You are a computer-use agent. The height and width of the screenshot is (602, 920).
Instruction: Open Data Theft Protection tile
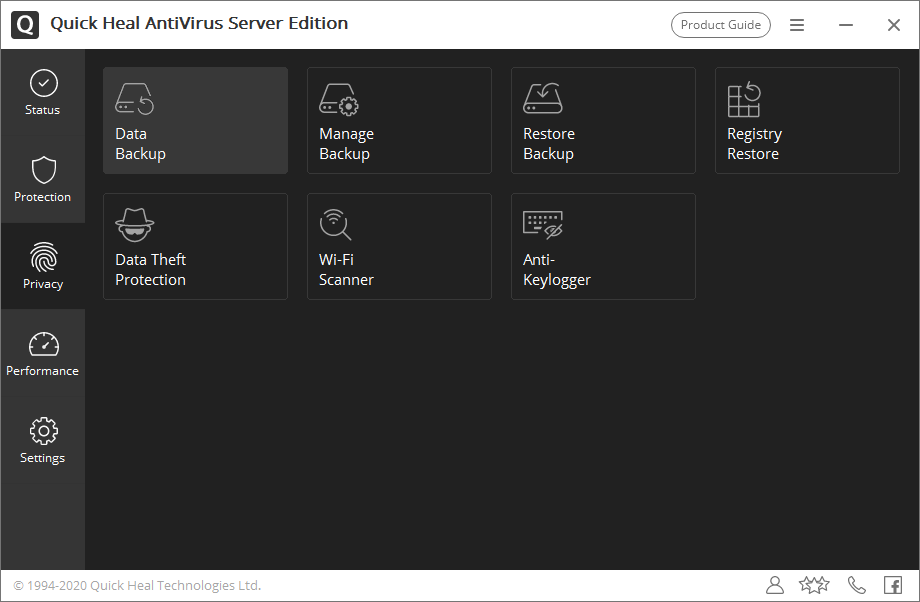pyautogui.click(x=195, y=246)
